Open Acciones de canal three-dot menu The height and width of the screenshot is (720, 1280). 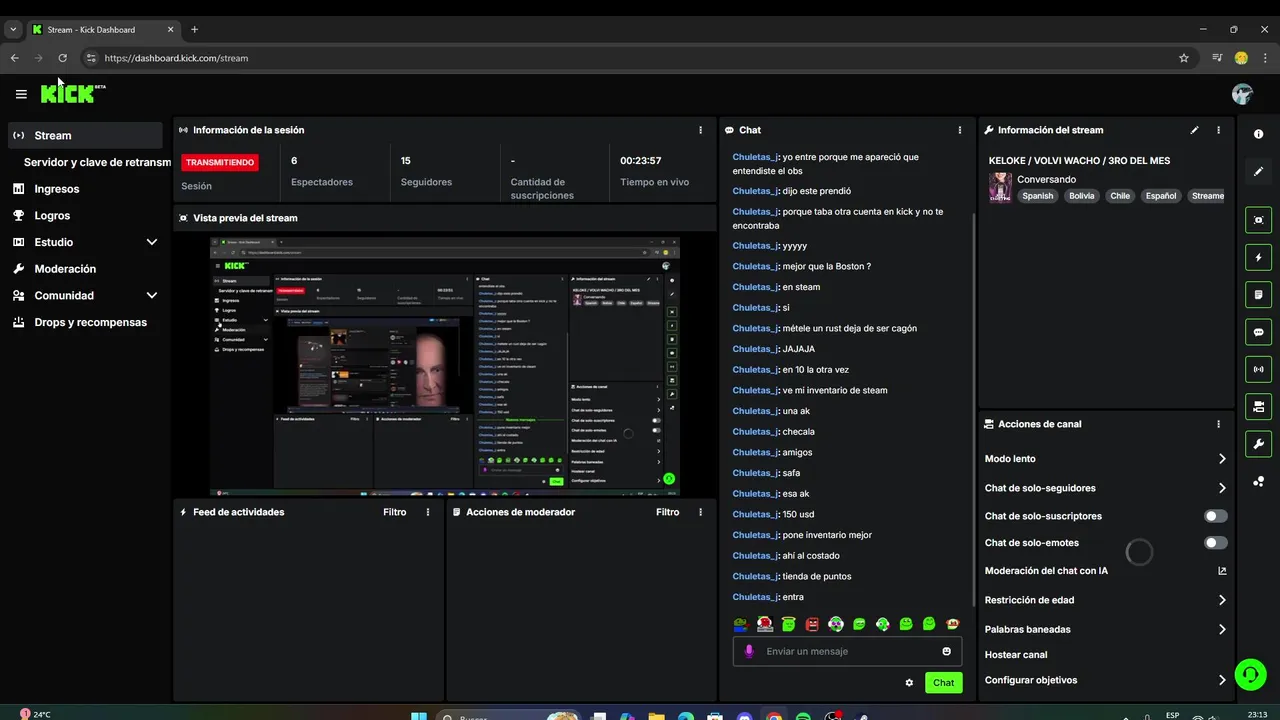(1218, 424)
